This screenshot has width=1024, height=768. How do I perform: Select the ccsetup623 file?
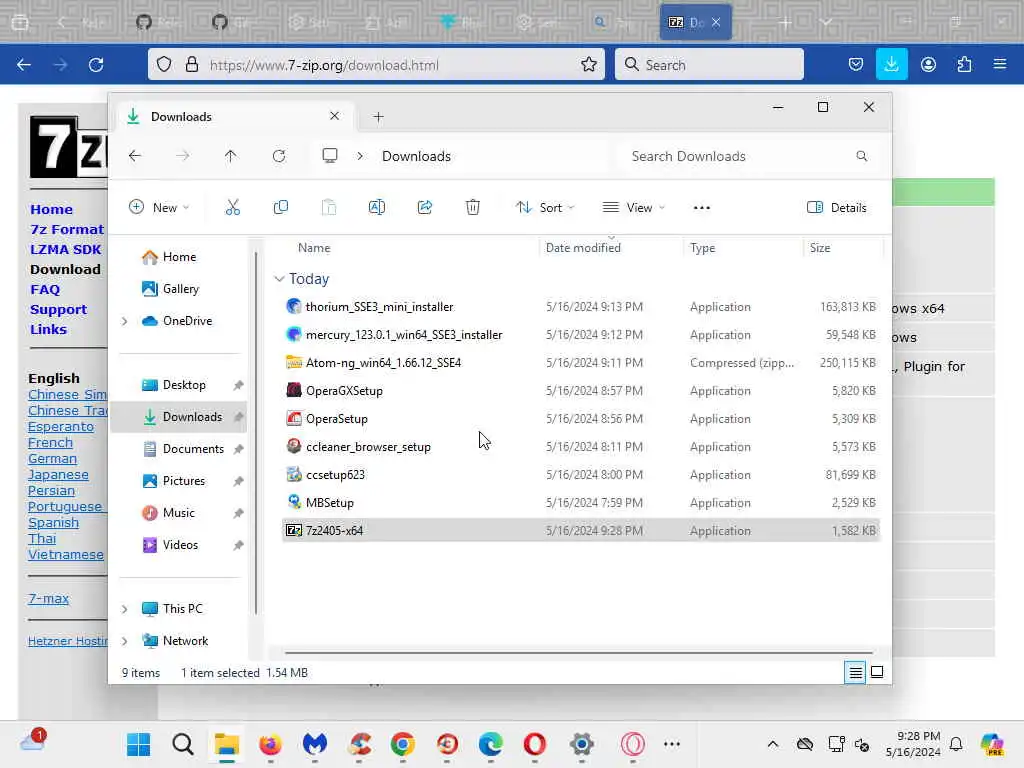(581, 475)
